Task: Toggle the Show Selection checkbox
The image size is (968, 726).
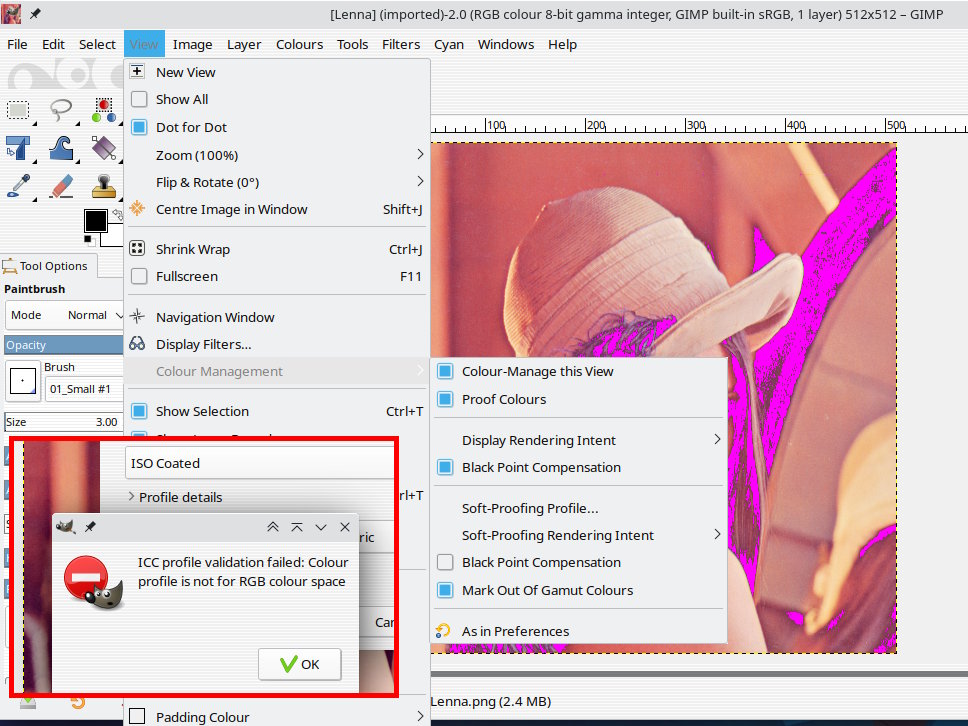Action: point(140,411)
